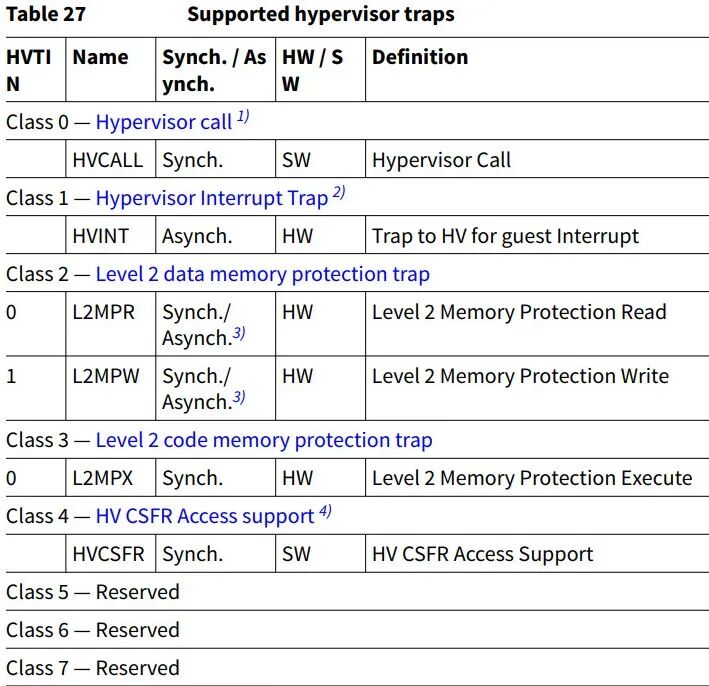The image size is (709, 686).
Task: Click the Level 2 Memory Protection Execute text
Action: (x=532, y=478)
